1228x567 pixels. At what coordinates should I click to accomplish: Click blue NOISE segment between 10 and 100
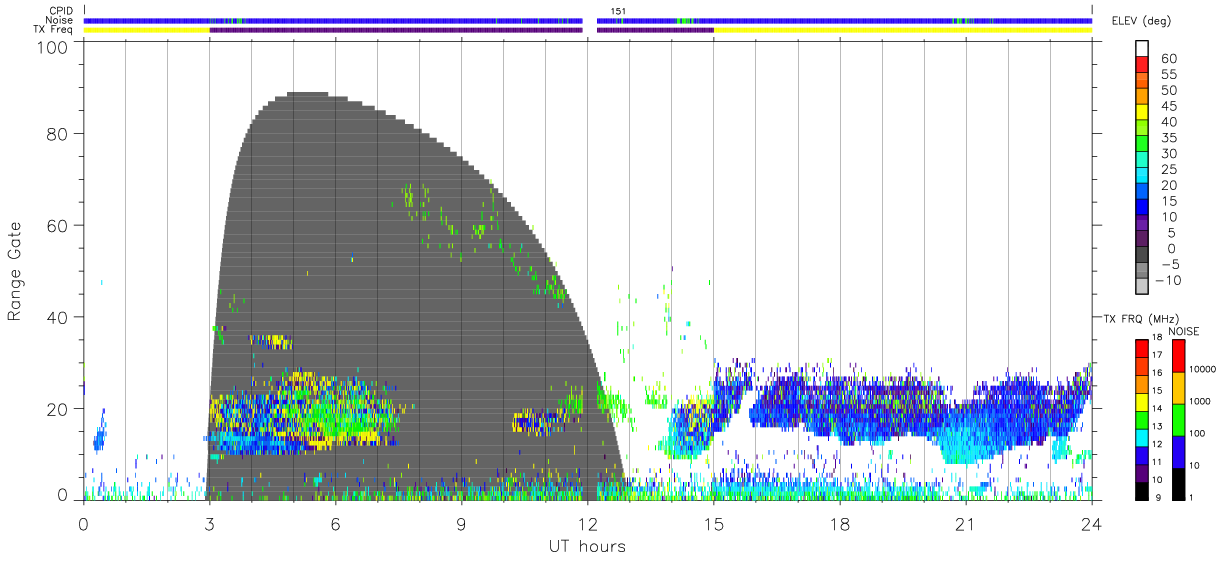pyautogui.click(x=1178, y=451)
